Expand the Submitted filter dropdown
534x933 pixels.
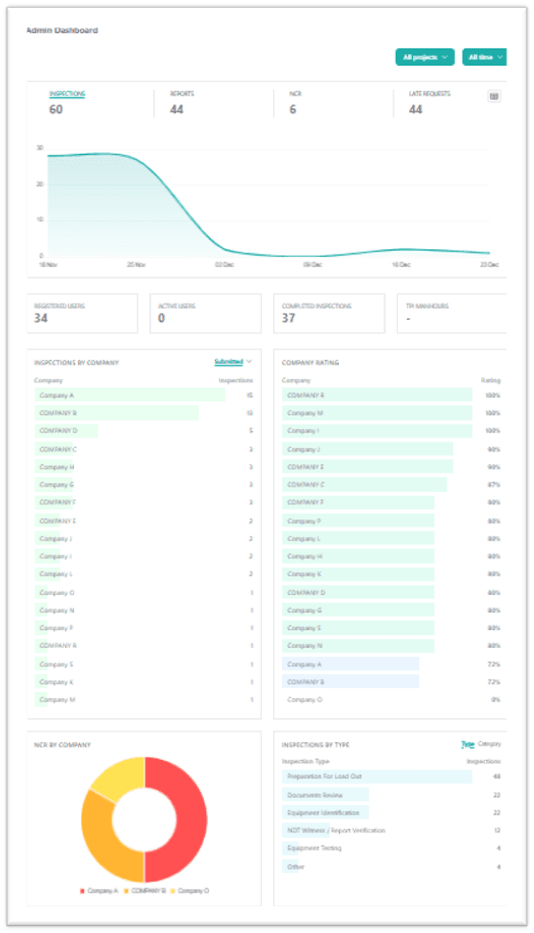click(x=233, y=362)
